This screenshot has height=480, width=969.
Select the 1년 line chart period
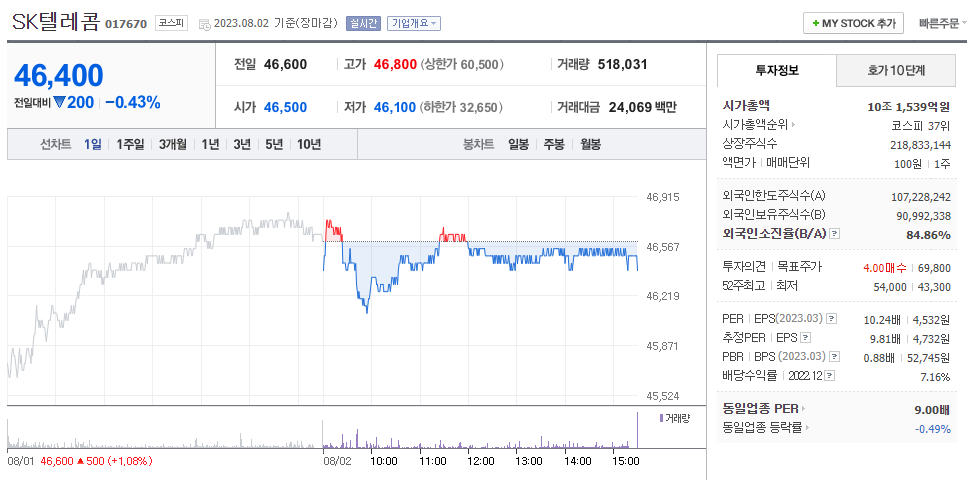coord(209,145)
